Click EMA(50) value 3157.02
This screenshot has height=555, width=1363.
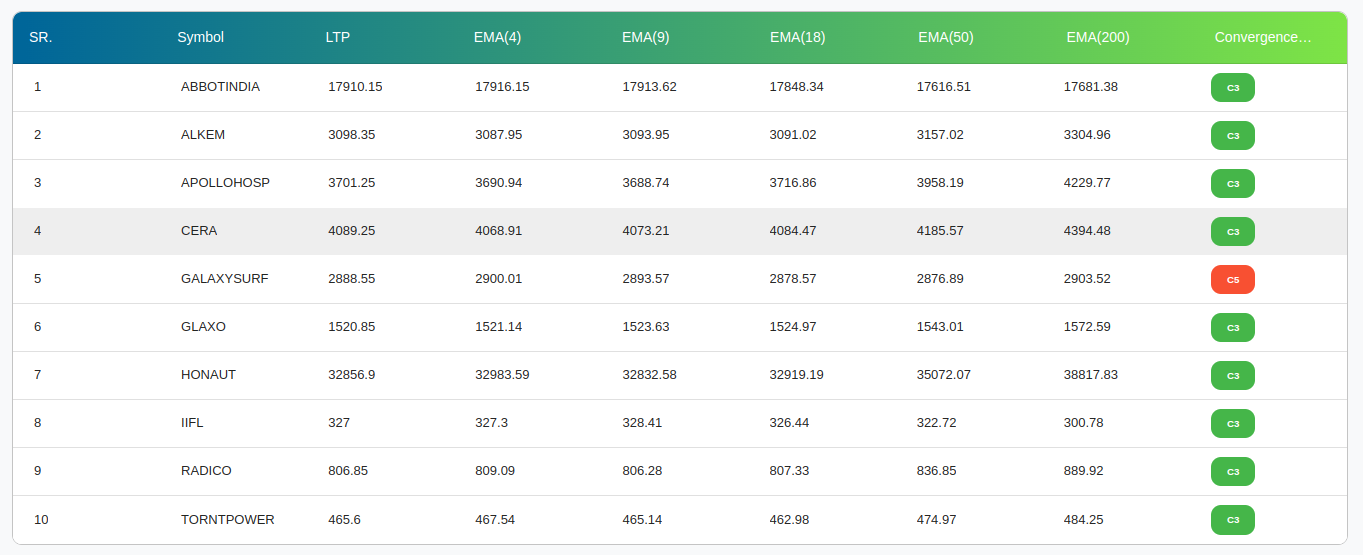[941, 135]
